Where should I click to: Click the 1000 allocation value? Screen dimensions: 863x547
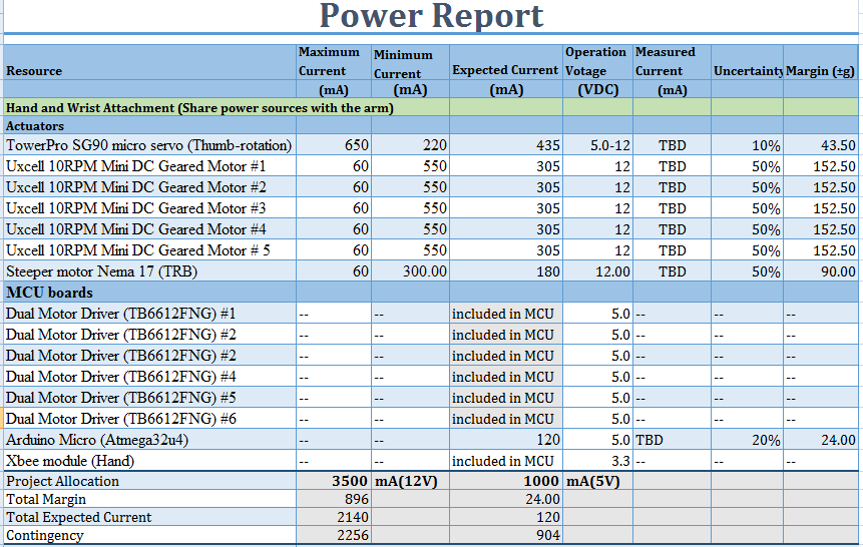pyautogui.click(x=506, y=481)
